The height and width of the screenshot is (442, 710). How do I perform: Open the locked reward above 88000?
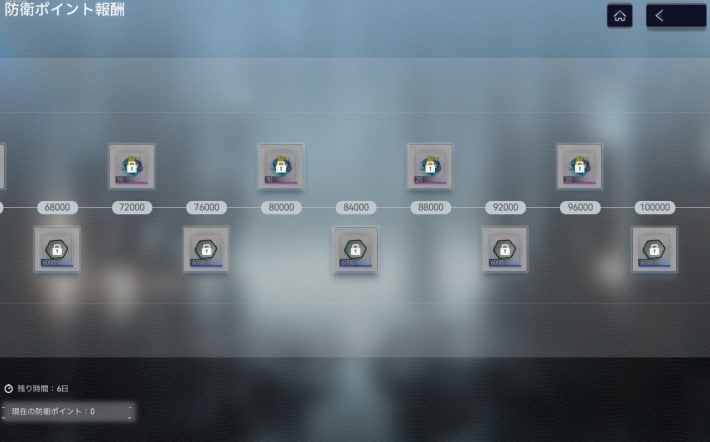tap(430, 166)
